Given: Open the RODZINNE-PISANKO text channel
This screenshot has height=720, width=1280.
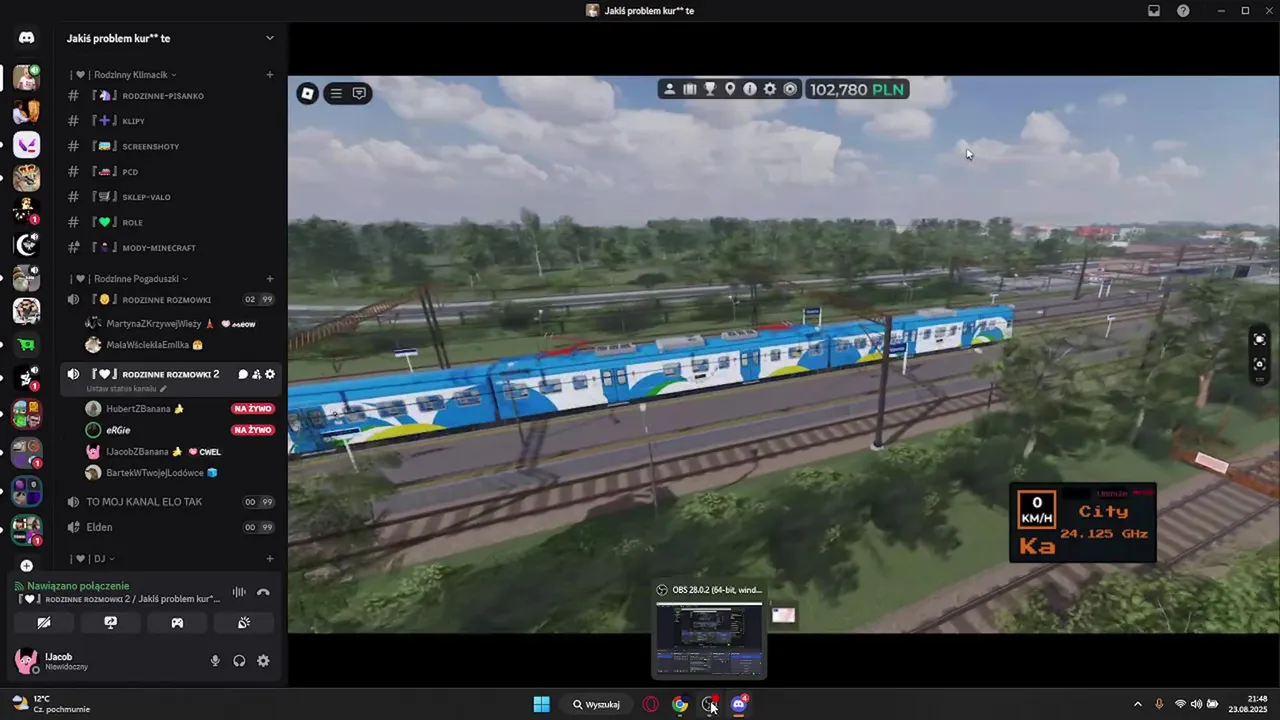Looking at the screenshot, I should [x=171, y=96].
